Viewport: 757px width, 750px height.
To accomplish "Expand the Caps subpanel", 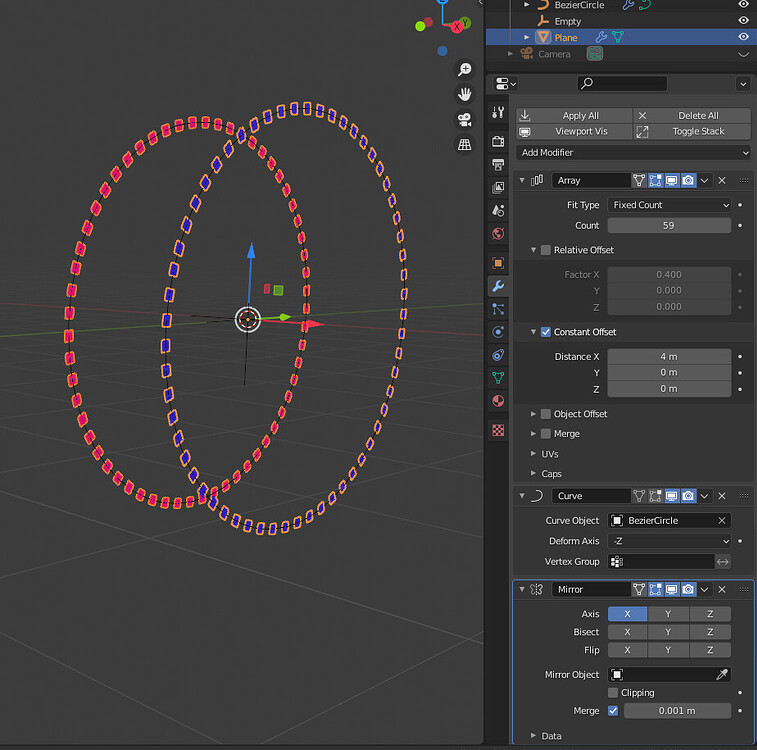I will point(533,473).
